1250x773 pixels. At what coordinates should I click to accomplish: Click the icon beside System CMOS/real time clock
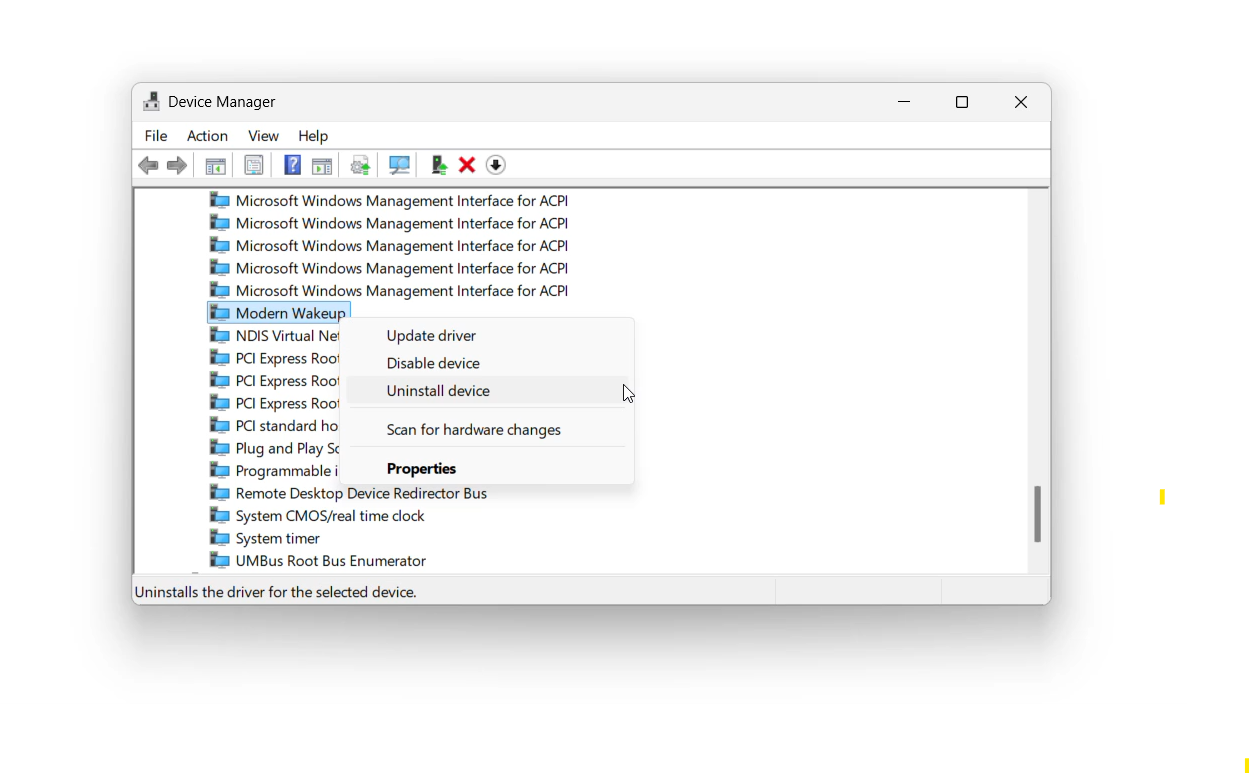(220, 516)
